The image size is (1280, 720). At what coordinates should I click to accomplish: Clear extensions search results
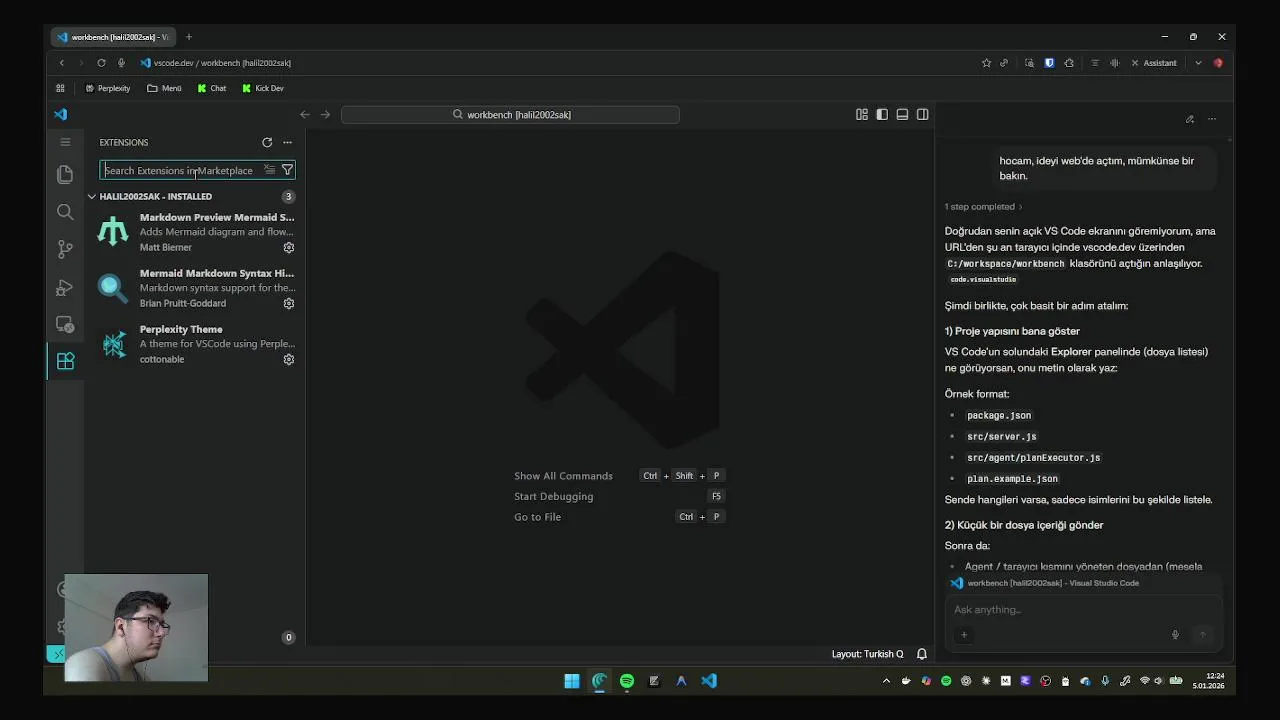tap(269, 170)
